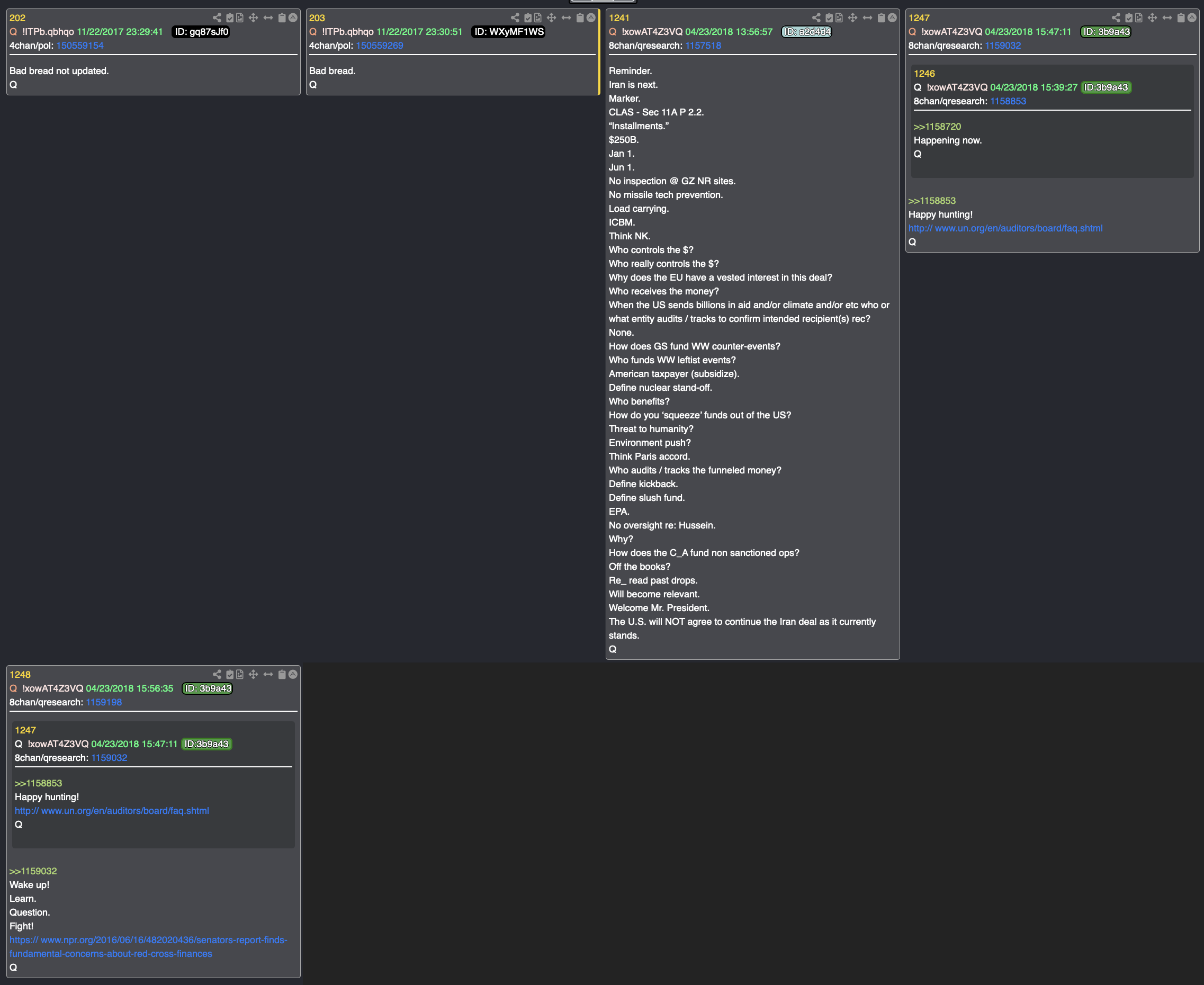This screenshot has width=1204, height=985.
Task: Click four-way move icon on post 1248
Action: click(x=254, y=674)
